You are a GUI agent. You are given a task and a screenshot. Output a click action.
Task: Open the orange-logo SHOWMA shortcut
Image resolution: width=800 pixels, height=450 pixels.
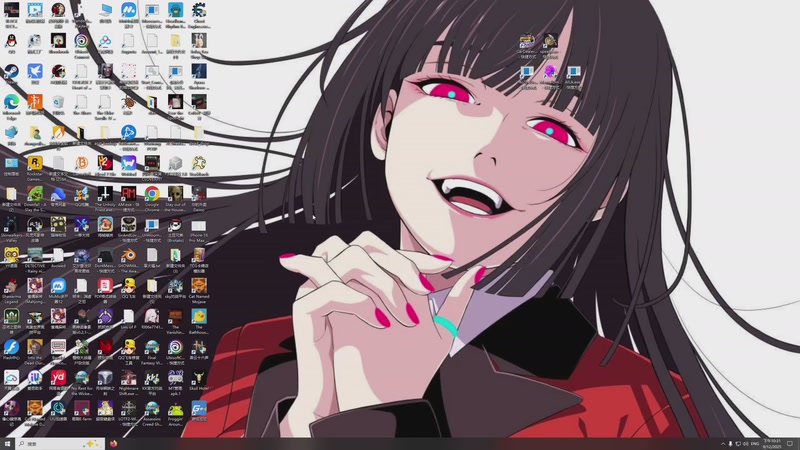128,256
